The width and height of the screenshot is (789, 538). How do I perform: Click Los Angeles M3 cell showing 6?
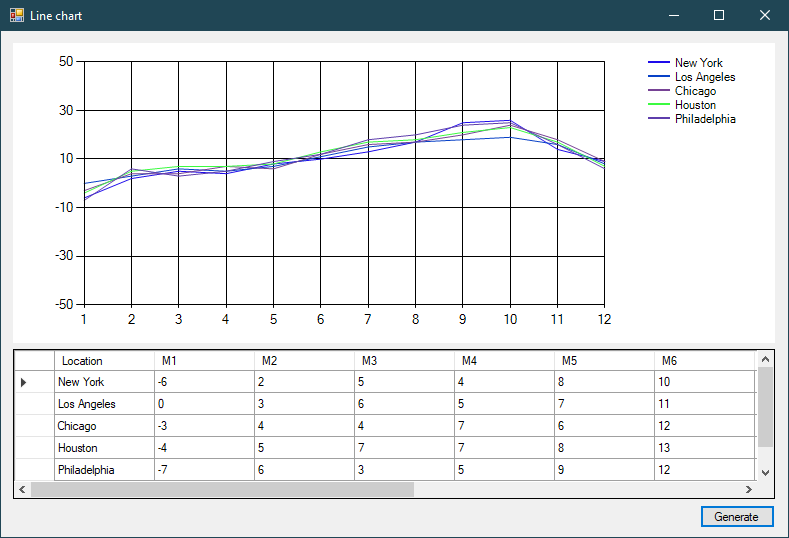[404, 404]
